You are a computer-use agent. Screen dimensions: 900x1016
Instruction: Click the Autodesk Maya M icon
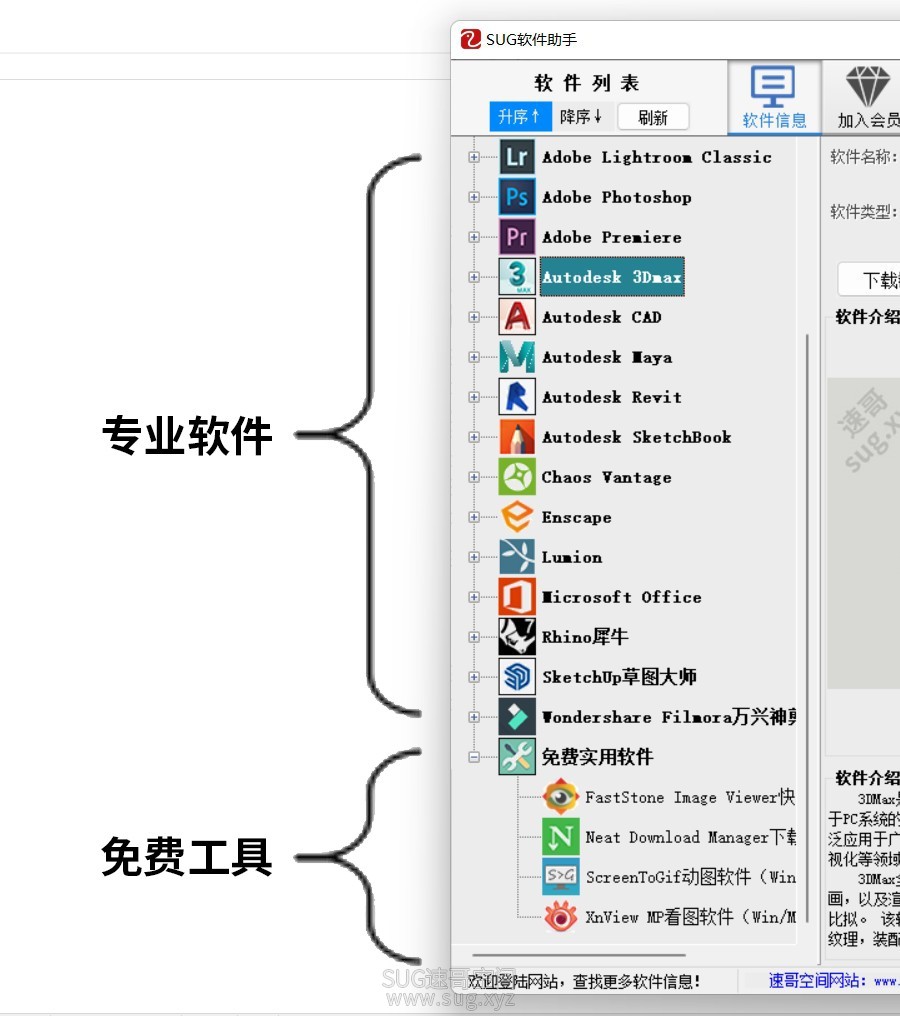coord(517,357)
